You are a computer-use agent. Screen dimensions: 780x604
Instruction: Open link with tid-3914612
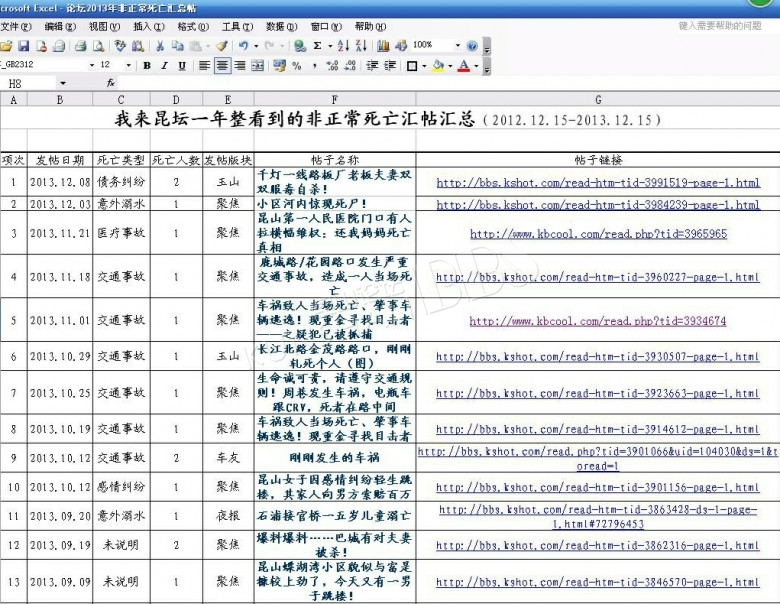pos(598,429)
